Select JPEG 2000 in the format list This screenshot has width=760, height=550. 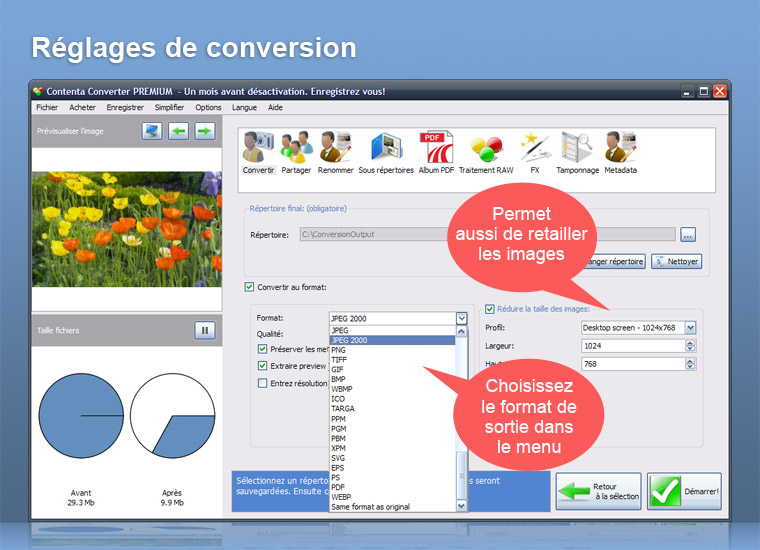point(393,340)
